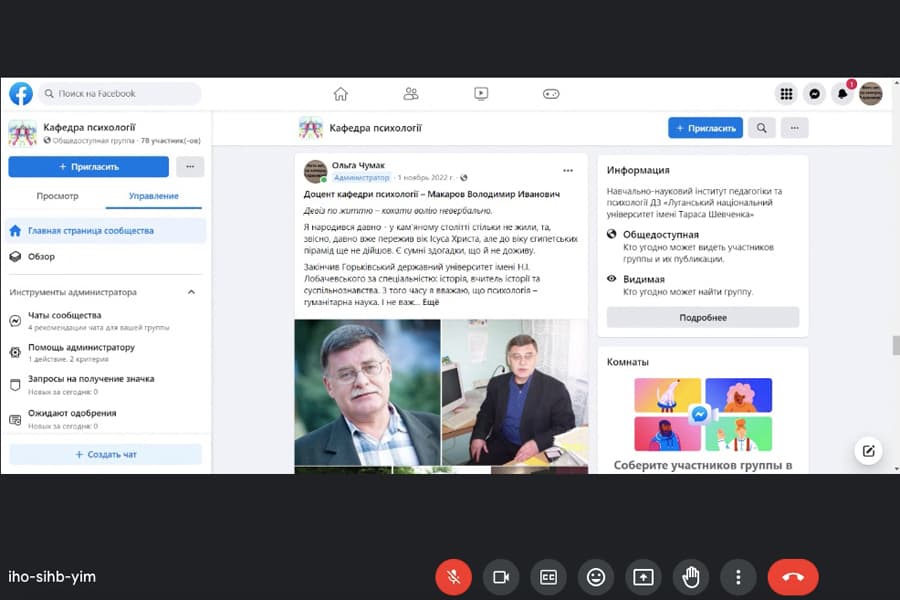
Task: Click the Кафедра психології header group logo
Action: tap(311, 128)
